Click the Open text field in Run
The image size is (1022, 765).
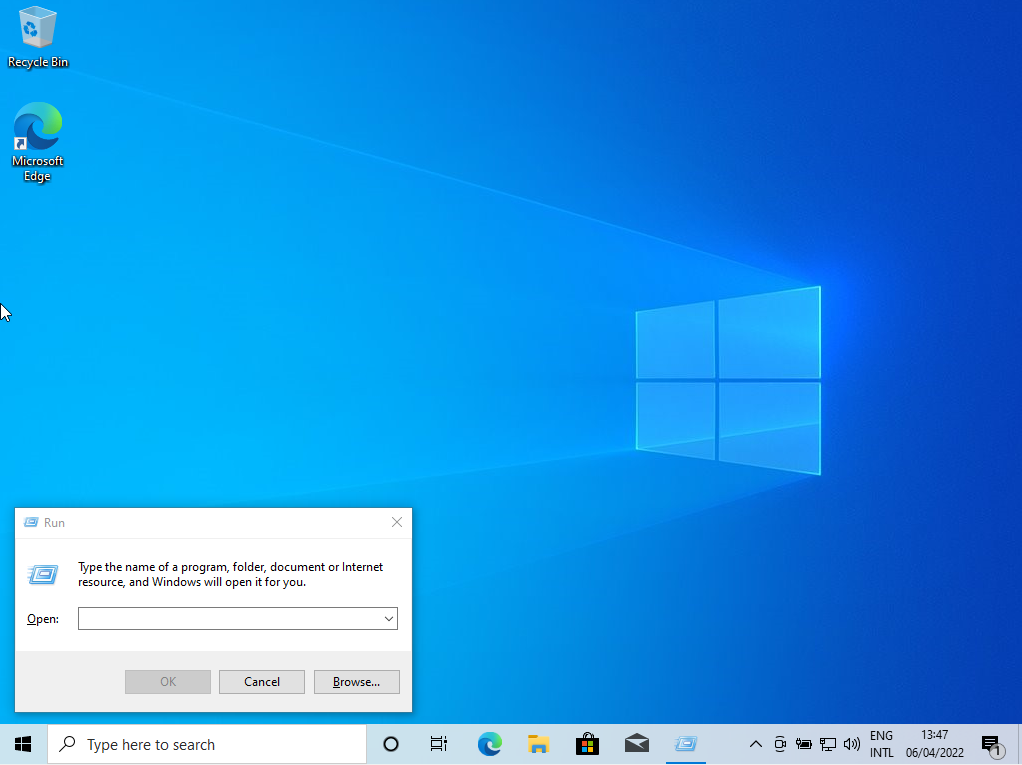[x=229, y=618]
